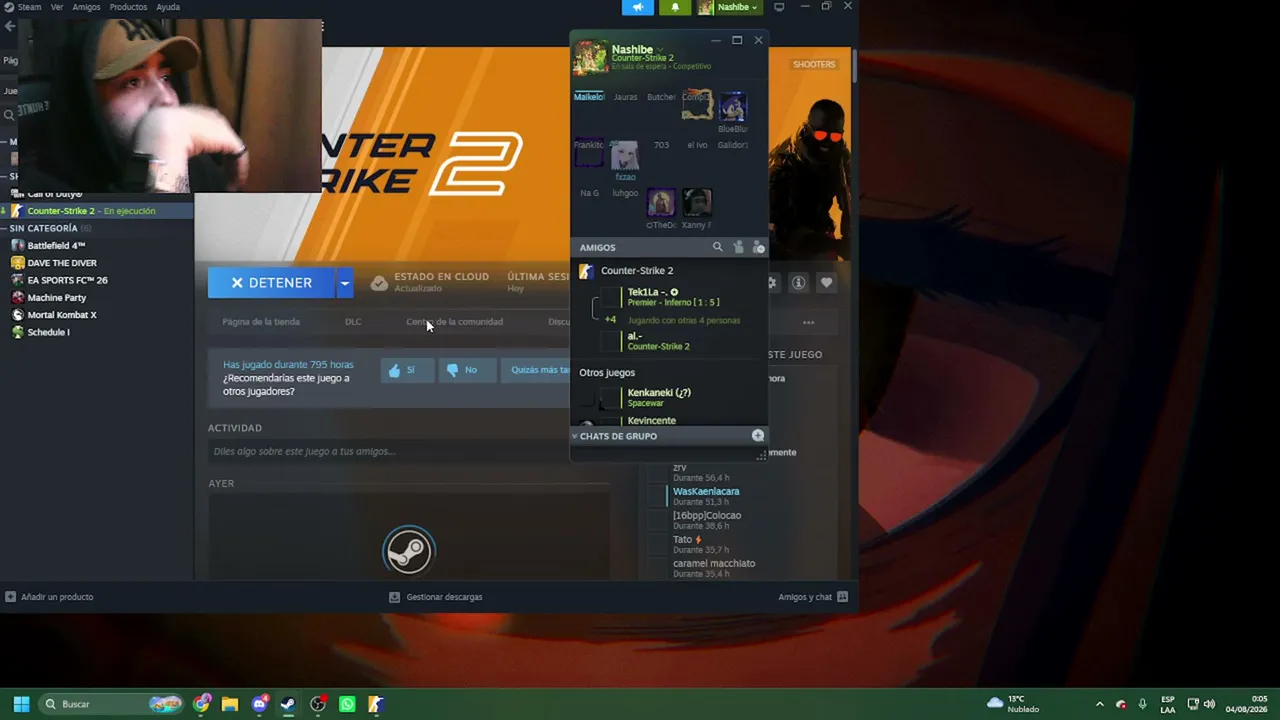This screenshot has height=720, width=1280.
Task: Click the library search magnifier icon
Action: pos(10,116)
